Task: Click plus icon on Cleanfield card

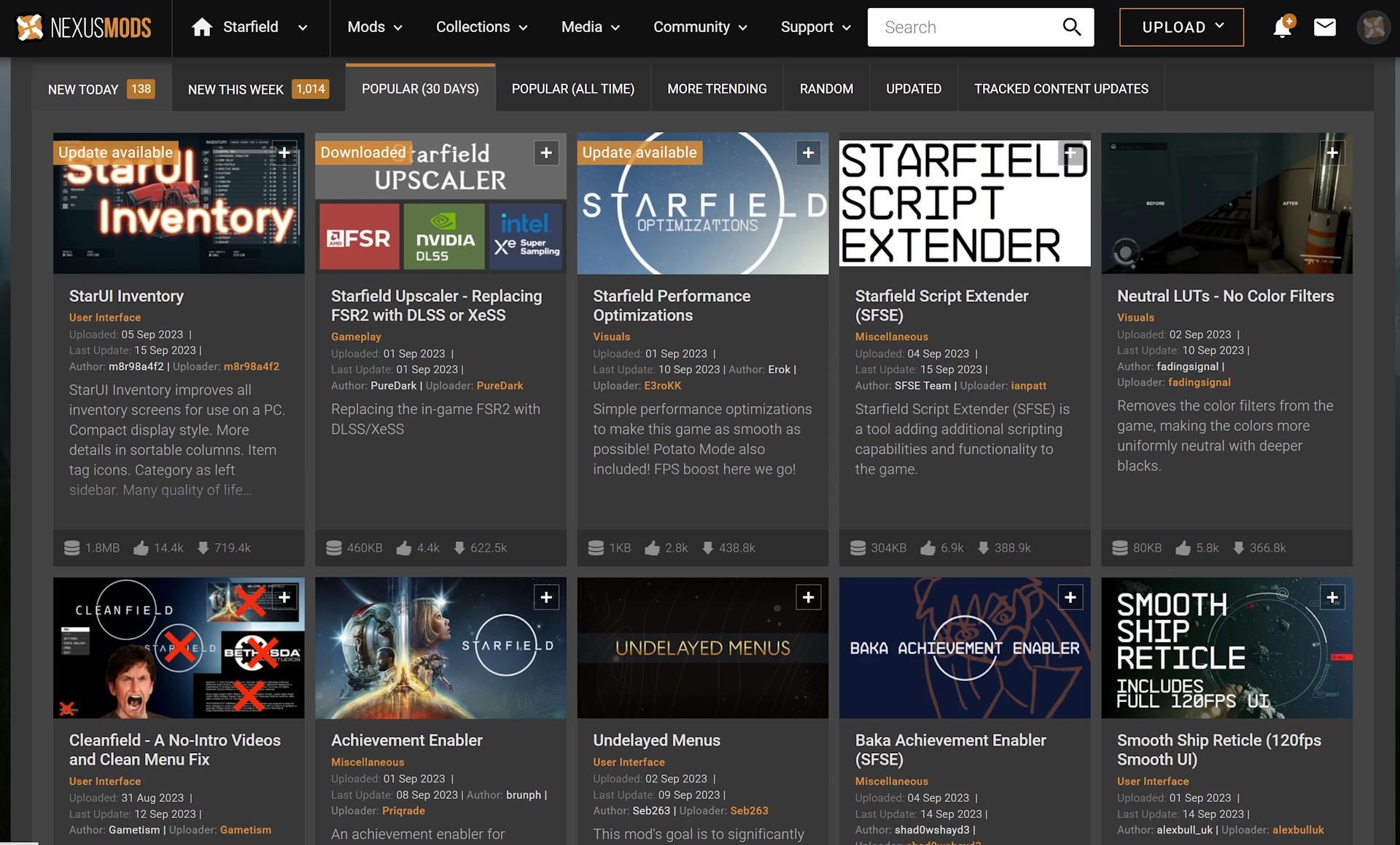Action: point(284,598)
